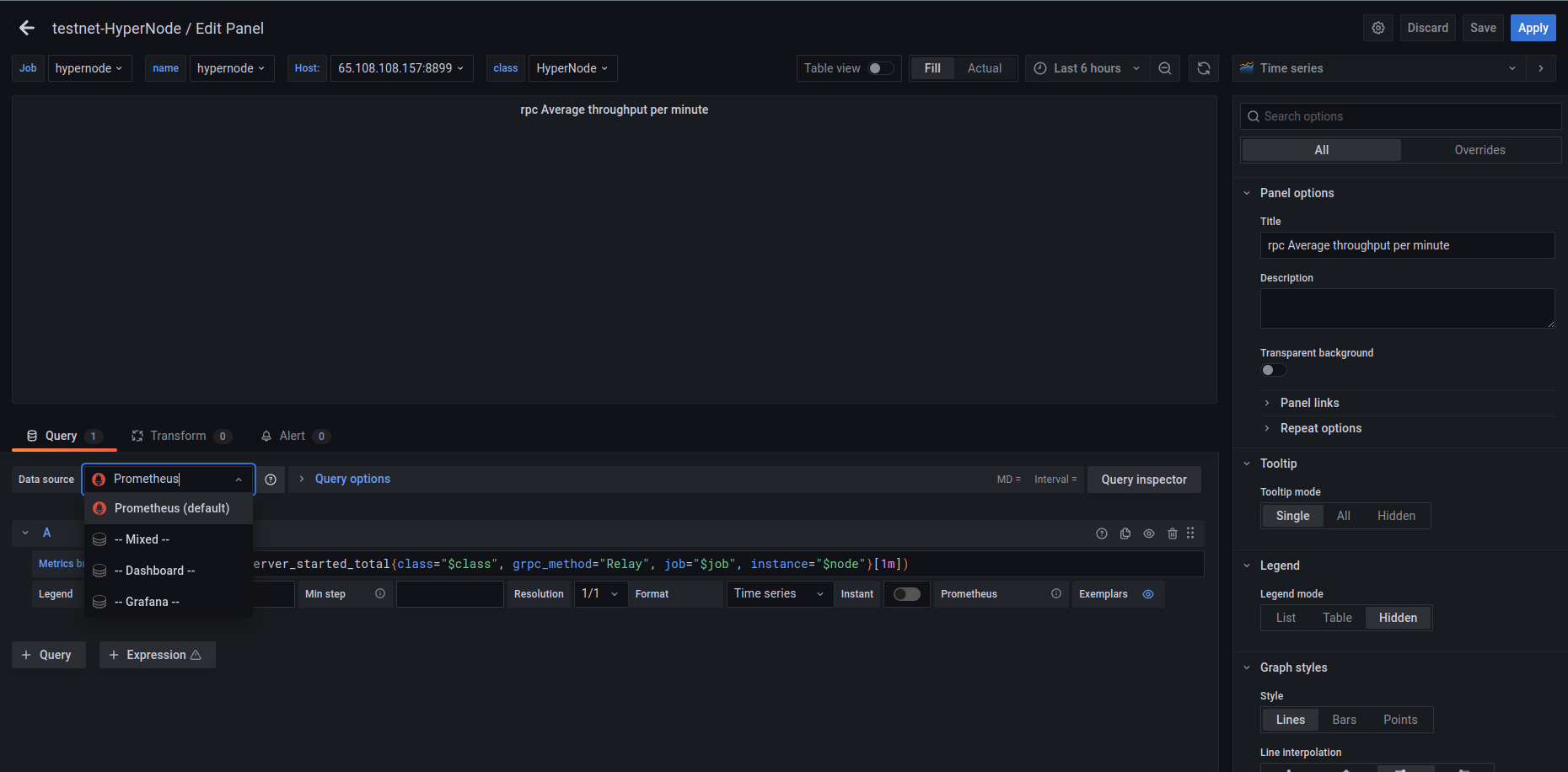Open the query help icon
This screenshot has width=1568, height=772.
(1102, 533)
